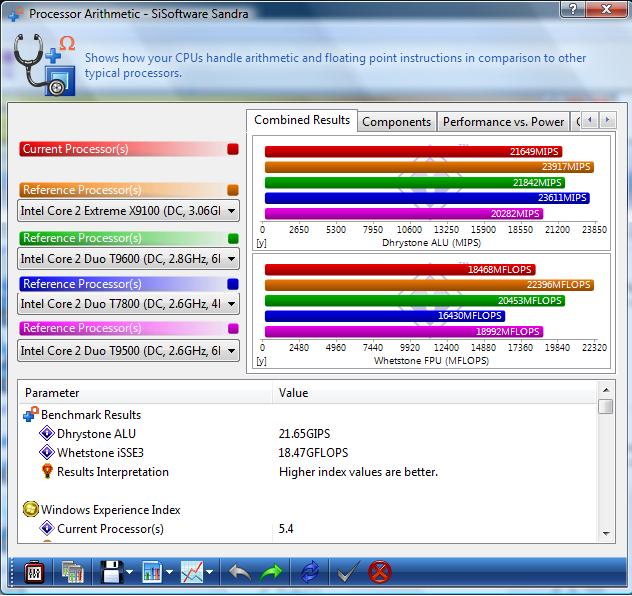Click the green 20453MFLOPS bar
The image size is (632, 596).
(x=415, y=301)
